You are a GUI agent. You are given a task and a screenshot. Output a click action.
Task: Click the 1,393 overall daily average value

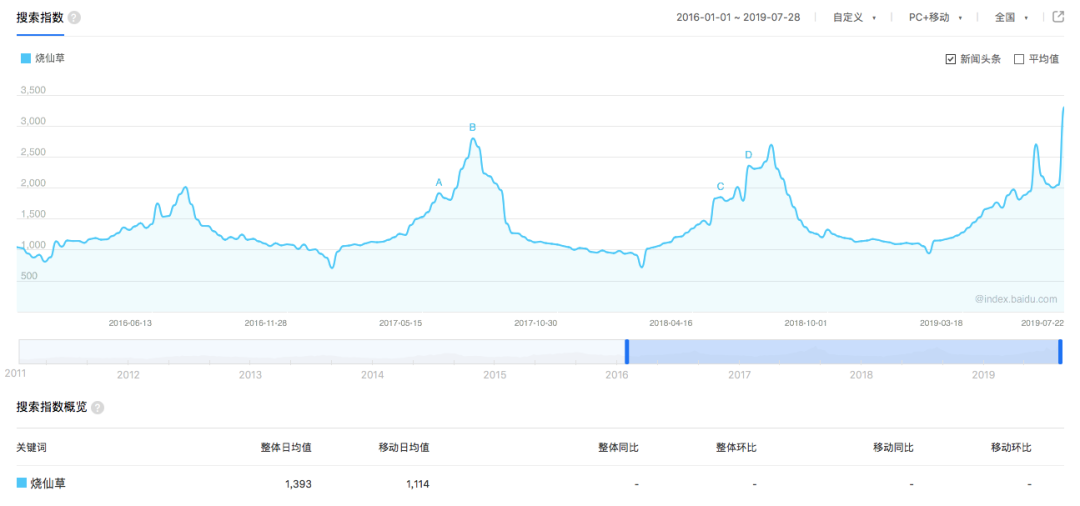point(298,484)
